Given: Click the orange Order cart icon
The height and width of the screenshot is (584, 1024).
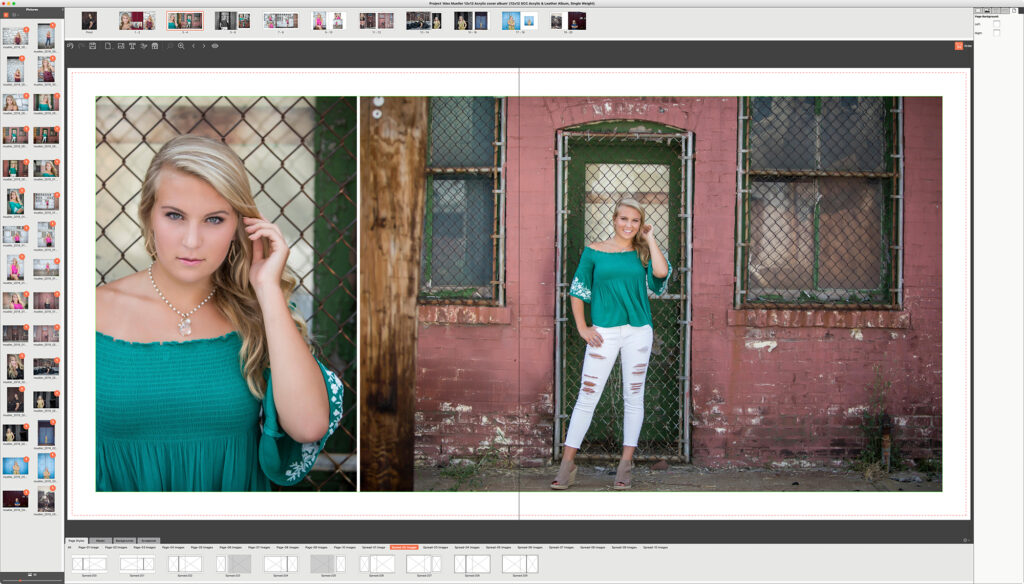Looking at the screenshot, I should pos(957,46).
